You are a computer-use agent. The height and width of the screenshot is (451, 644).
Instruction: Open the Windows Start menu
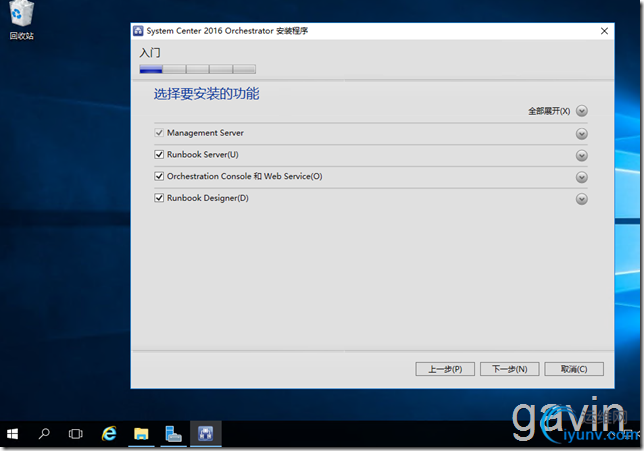coord(12,434)
